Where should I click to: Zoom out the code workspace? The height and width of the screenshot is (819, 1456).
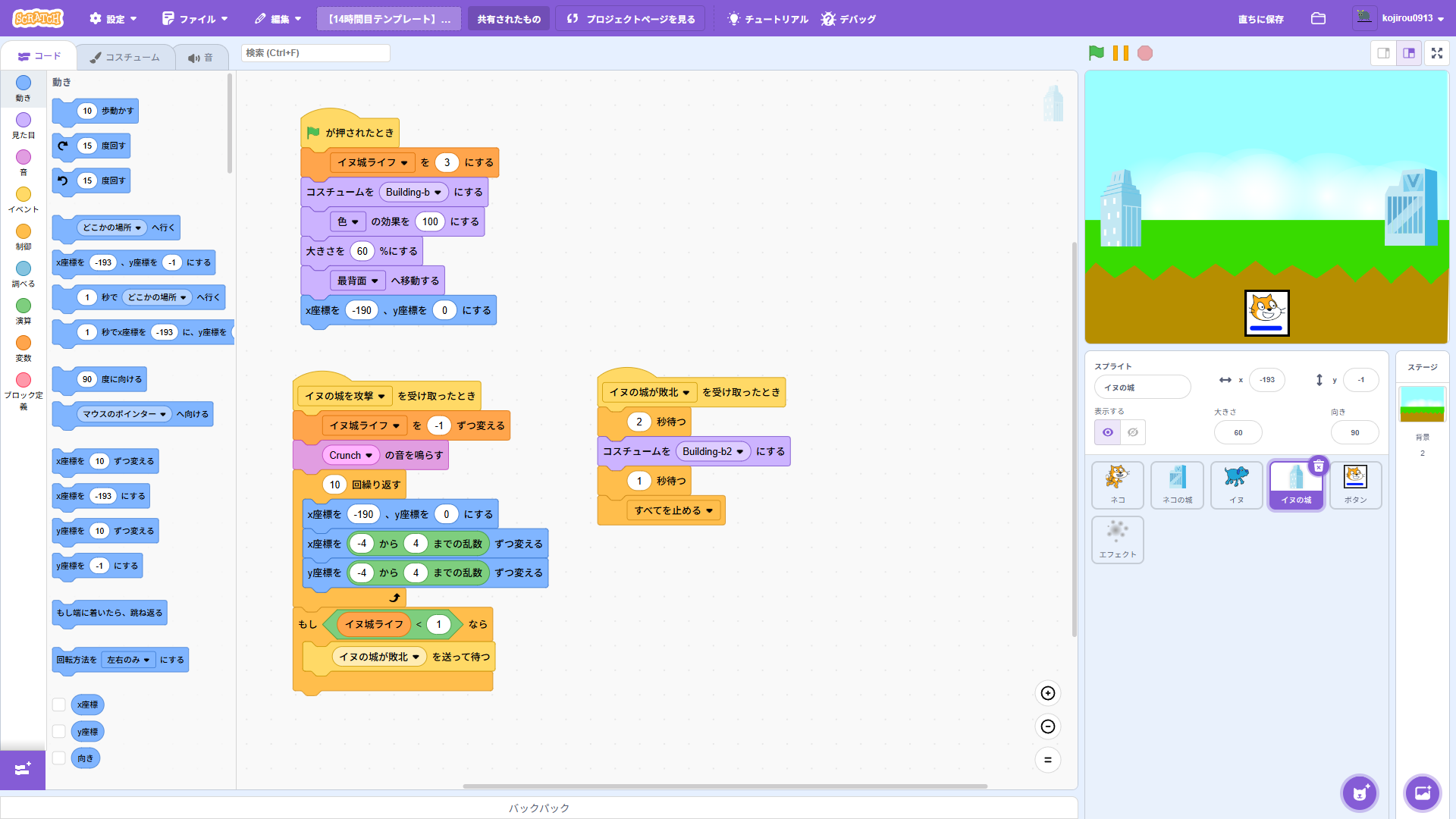[1047, 726]
